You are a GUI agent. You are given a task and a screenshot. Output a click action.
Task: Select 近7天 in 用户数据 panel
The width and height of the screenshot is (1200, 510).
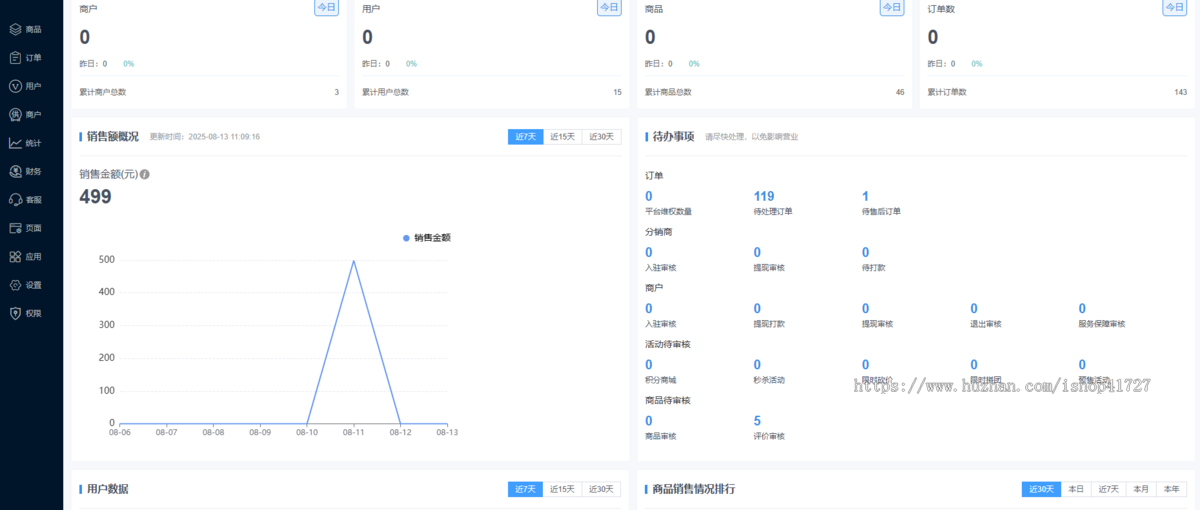point(525,489)
